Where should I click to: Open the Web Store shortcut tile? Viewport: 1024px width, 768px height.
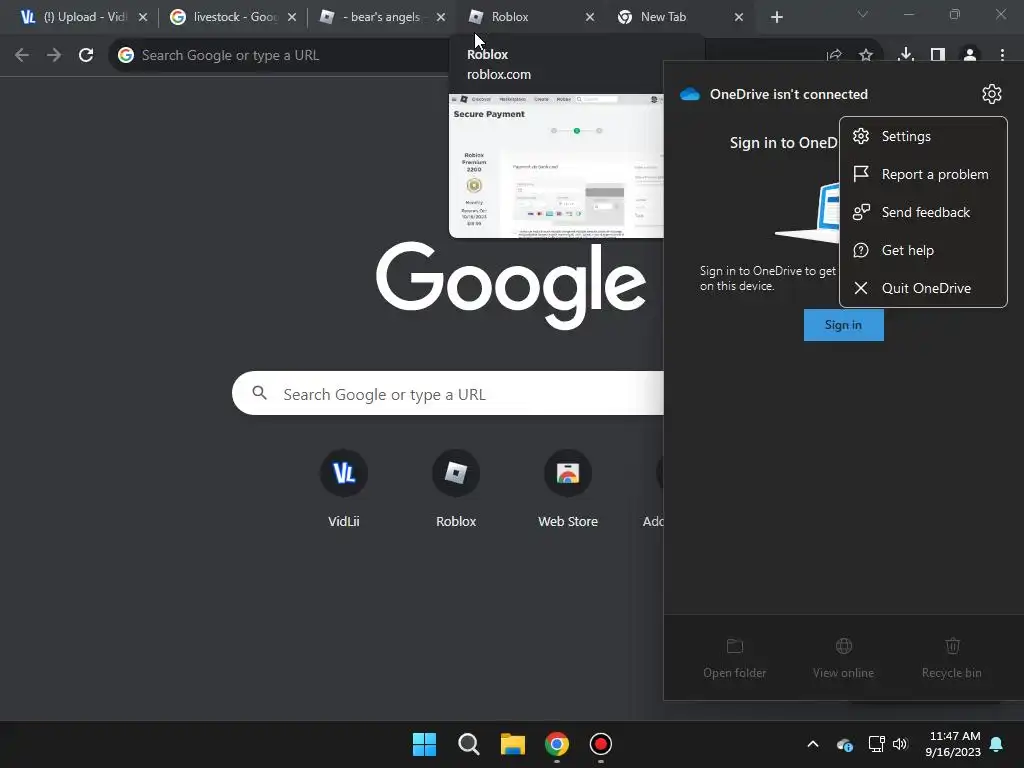568,488
